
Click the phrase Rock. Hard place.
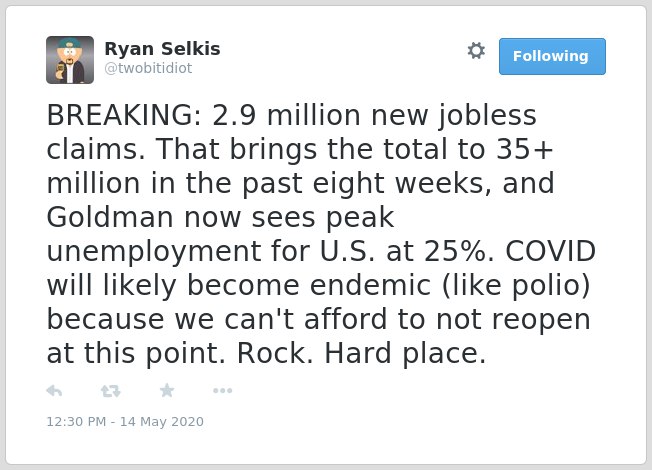point(361,353)
